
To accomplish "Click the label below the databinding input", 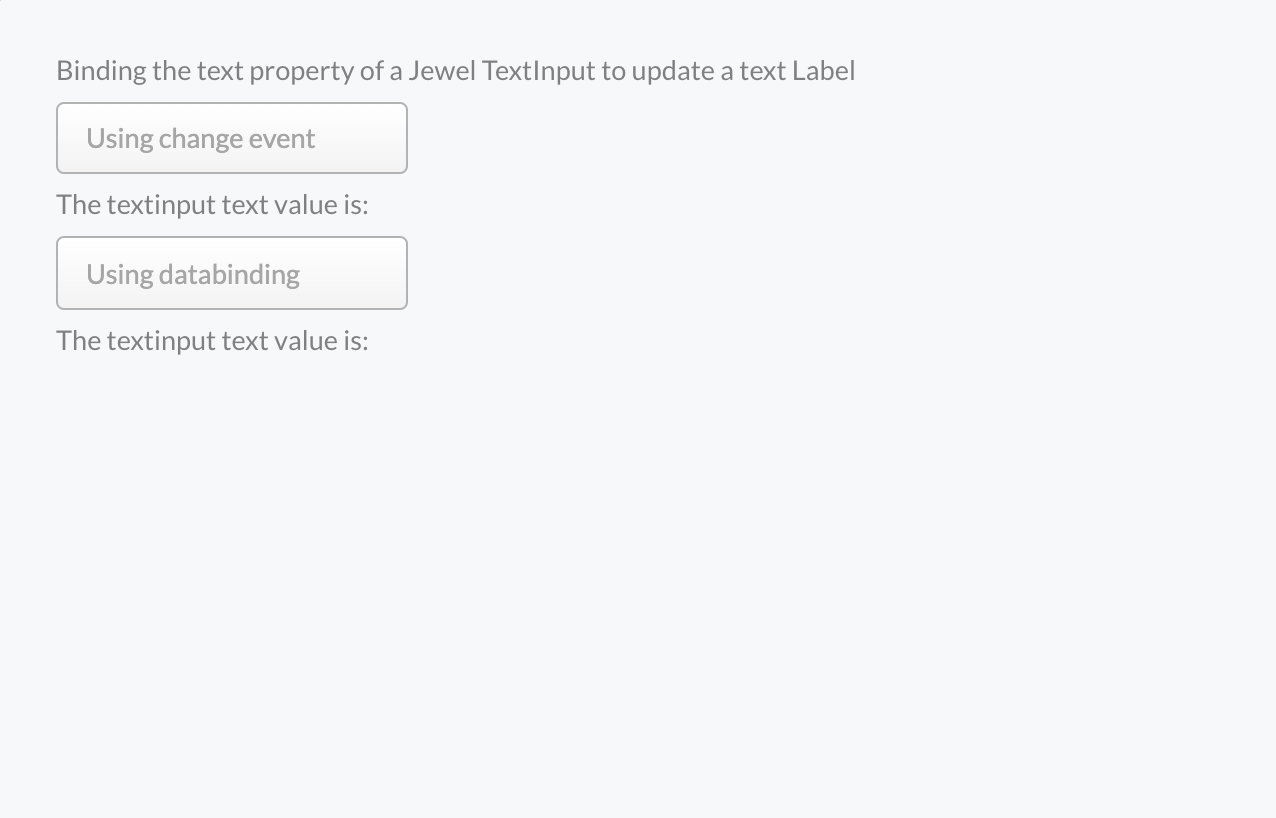I will tap(212, 341).
